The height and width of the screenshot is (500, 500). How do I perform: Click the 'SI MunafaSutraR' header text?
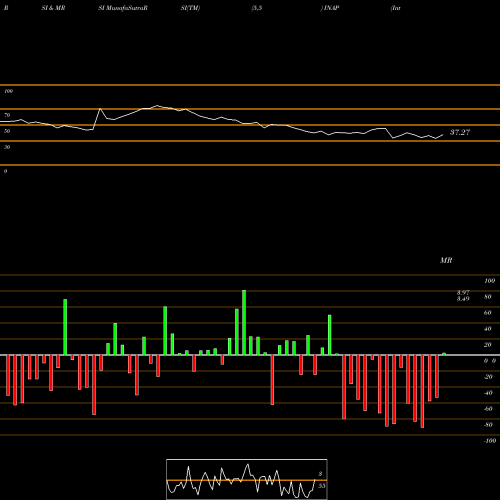123,8
